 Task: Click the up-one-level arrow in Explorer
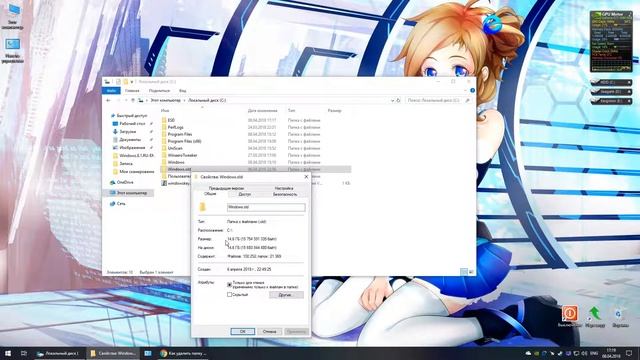[133, 100]
